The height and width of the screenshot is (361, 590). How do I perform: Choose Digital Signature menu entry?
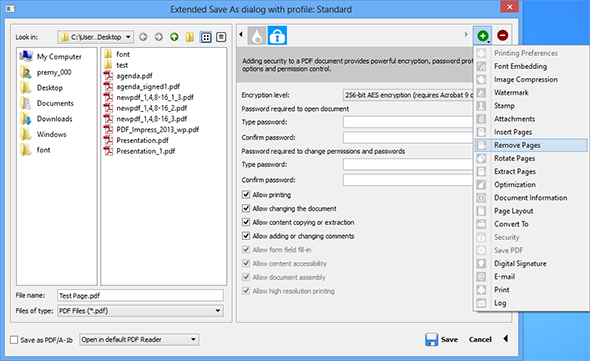pyautogui.click(x=531, y=264)
